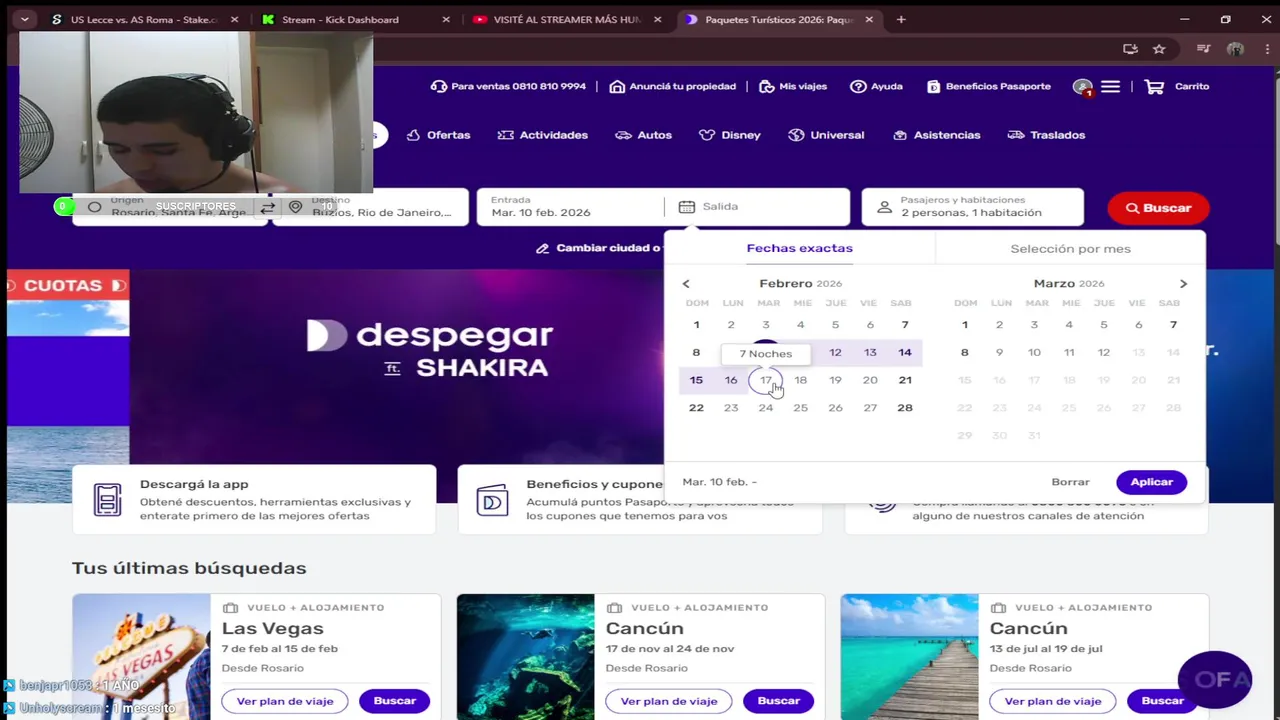Switch to the YouTube VISITÉ AL STREAMER tab
Image resolution: width=1280 pixels, height=720 pixels.
pyautogui.click(x=567, y=19)
